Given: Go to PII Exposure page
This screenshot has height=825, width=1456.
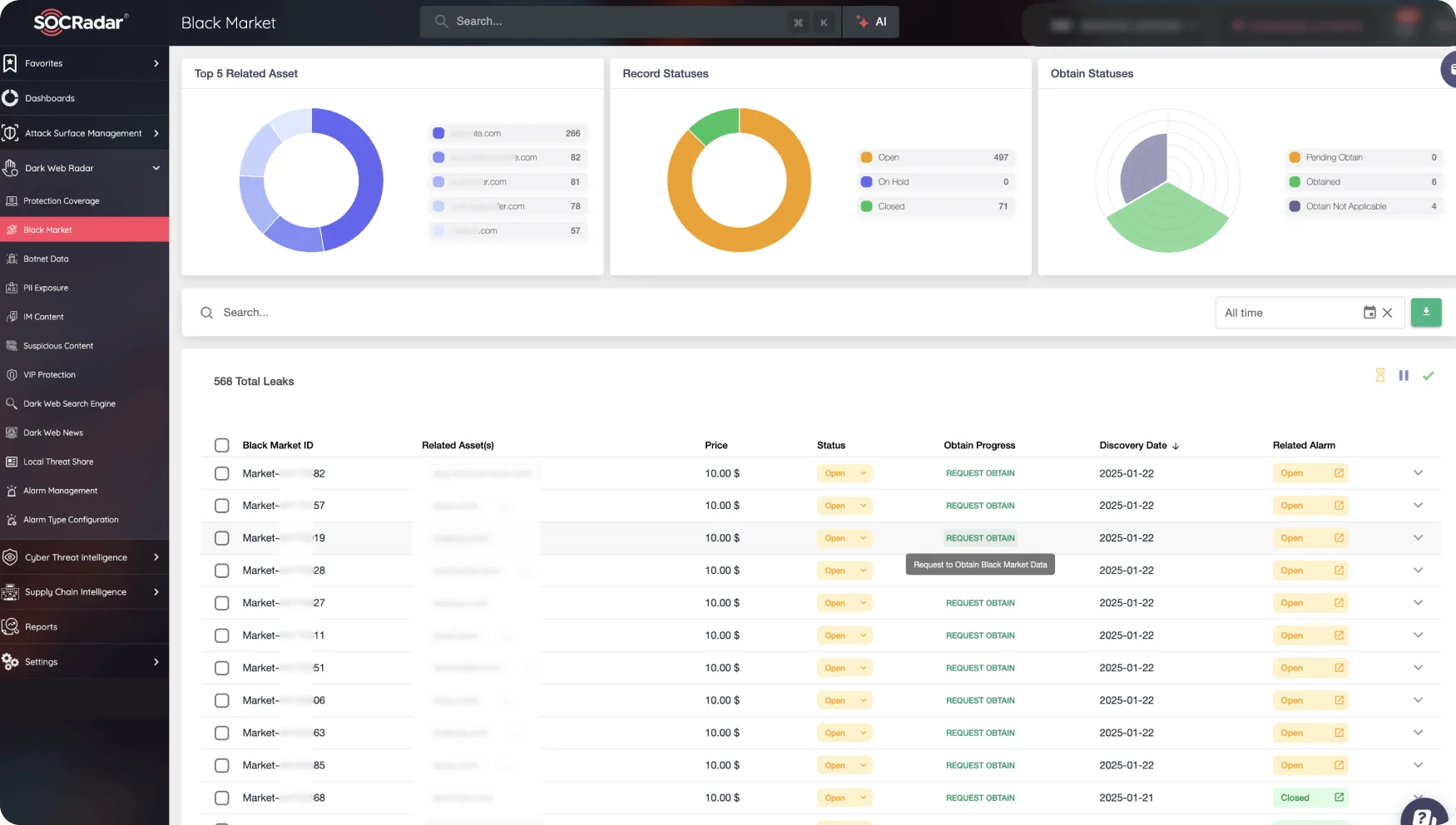Looking at the screenshot, I should [x=46, y=288].
